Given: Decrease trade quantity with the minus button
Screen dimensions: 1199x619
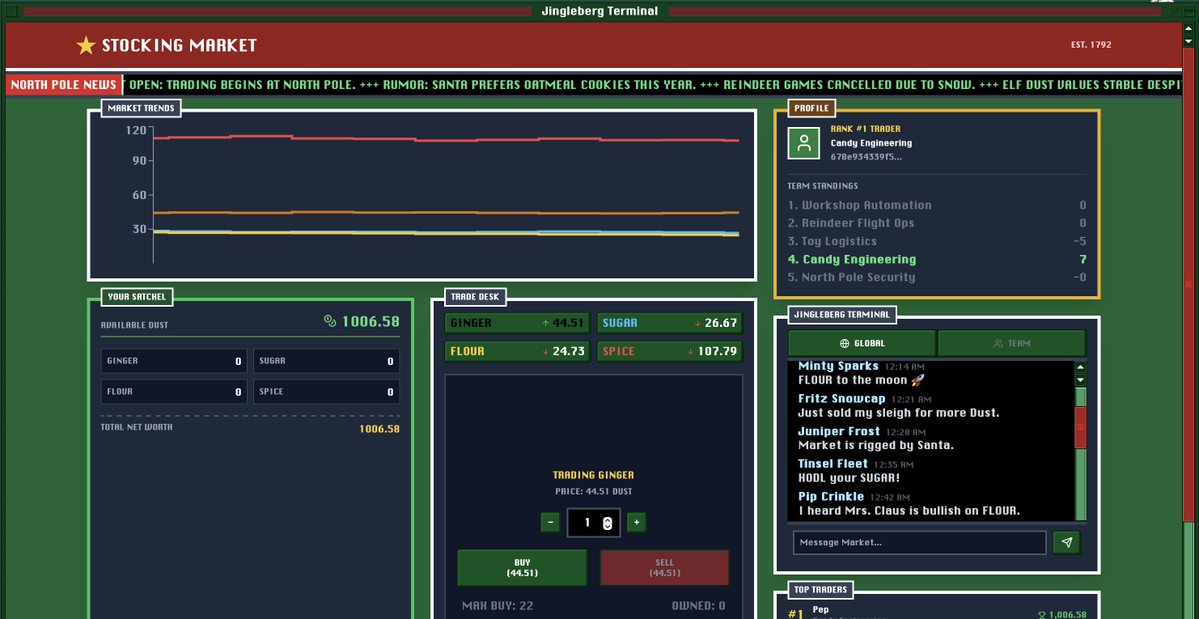Looking at the screenshot, I should pyautogui.click(x=551, y=523).
